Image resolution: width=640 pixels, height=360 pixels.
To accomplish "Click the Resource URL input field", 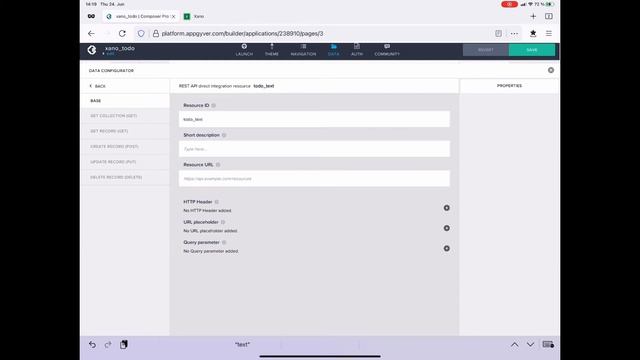I will point(314,179).
